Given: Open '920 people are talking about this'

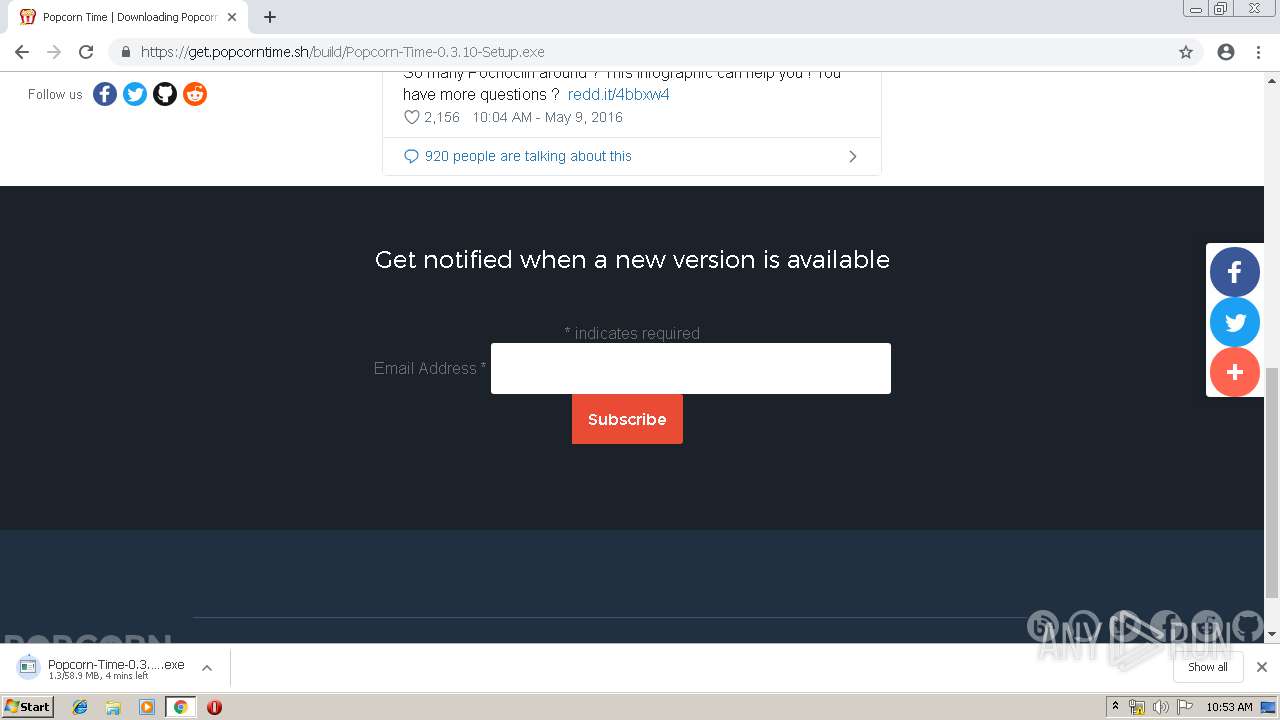Looking at the screenshot, I should pos(528,156).
